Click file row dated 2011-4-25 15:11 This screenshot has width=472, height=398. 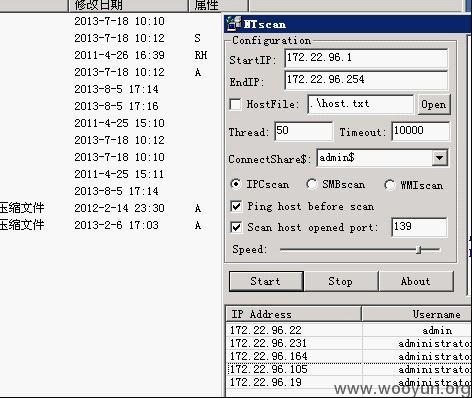pyautogui.click(x=119, y=174)
